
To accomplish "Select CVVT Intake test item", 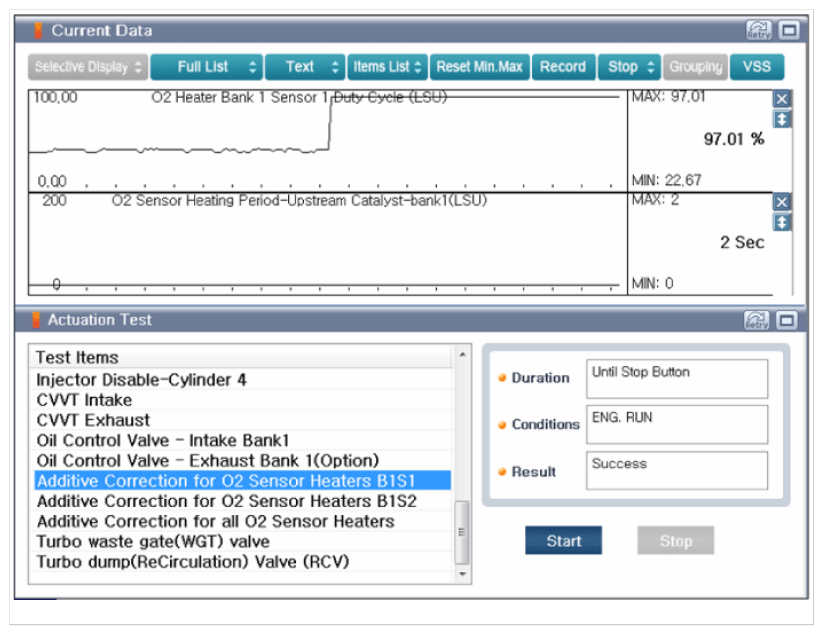I will [x=86, y=400].
